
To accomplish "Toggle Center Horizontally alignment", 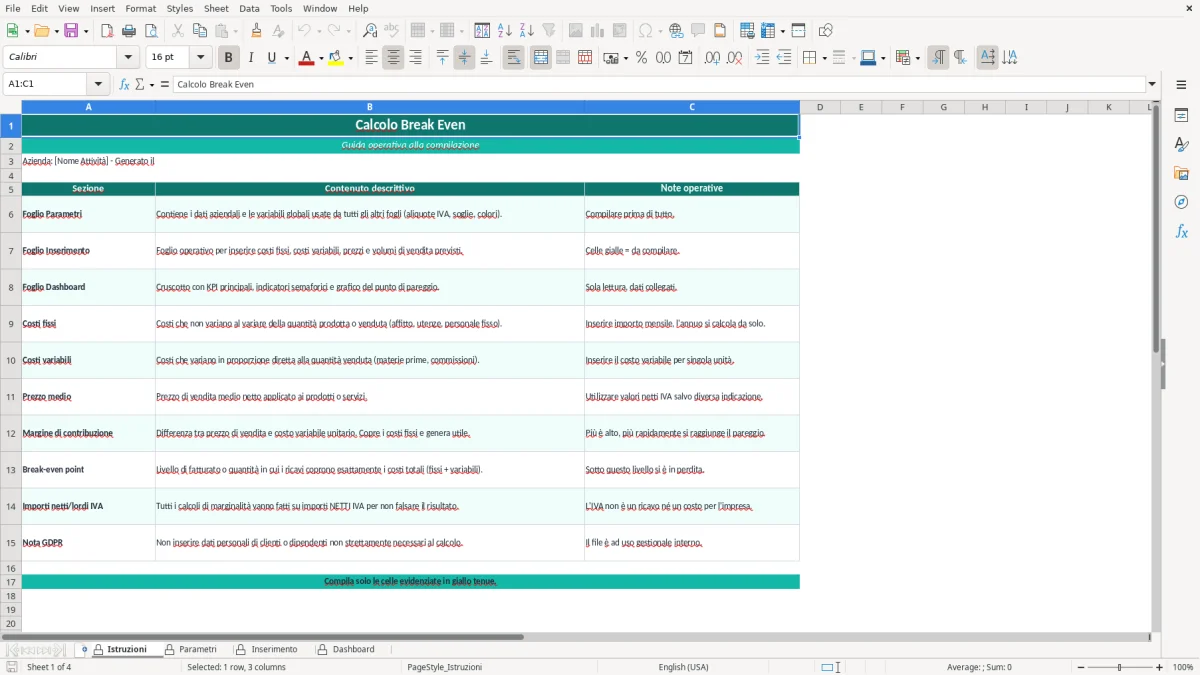I will click(393, 58).
